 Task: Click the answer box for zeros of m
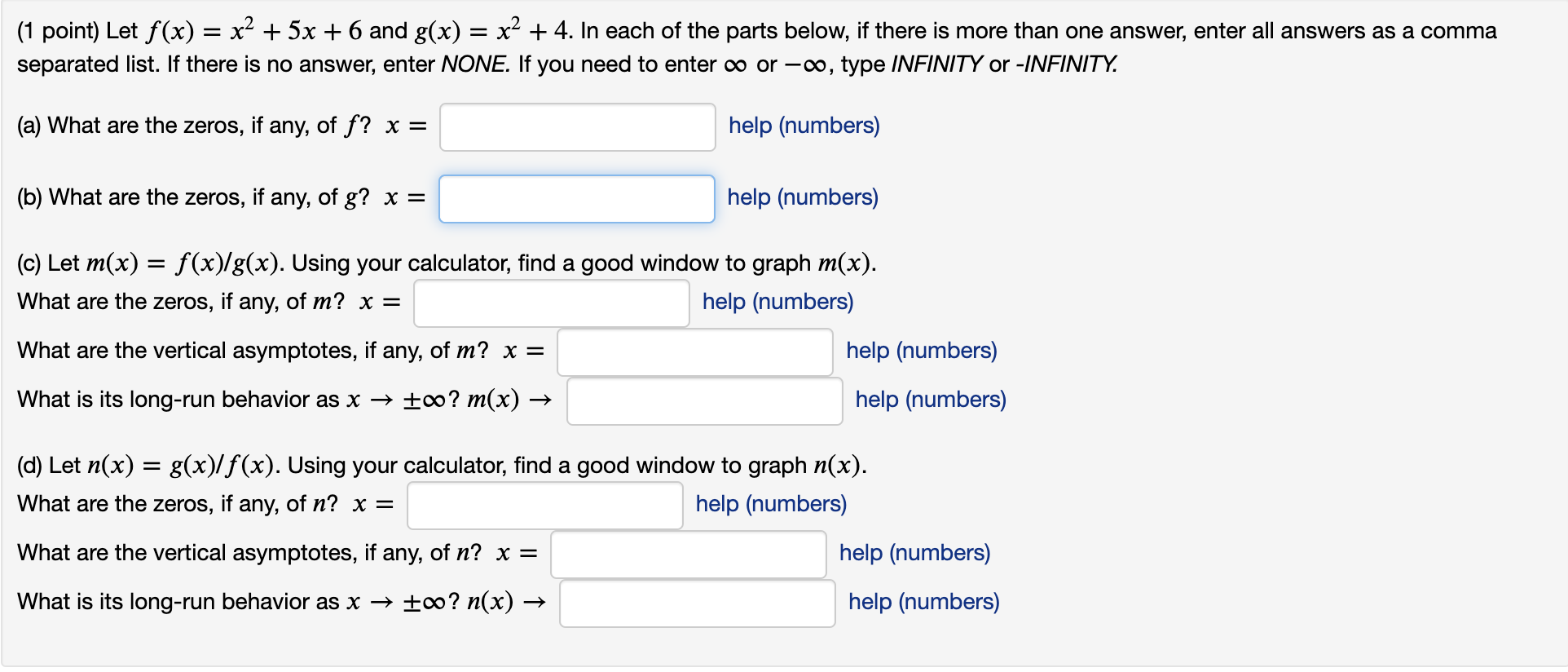[x=551, y=303]
